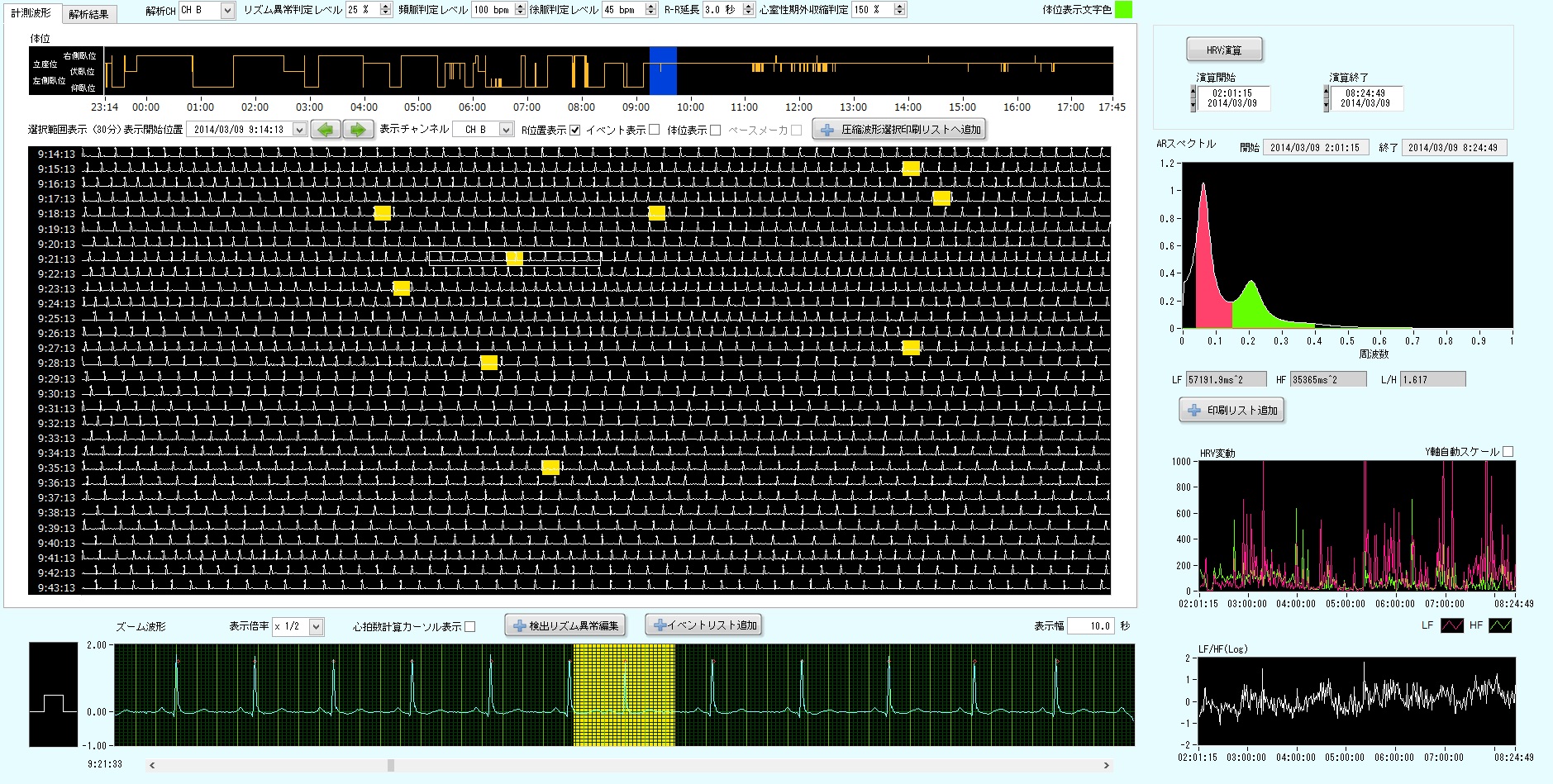Click the 演算終了 field showing 08:24:49

point(1366,98)
